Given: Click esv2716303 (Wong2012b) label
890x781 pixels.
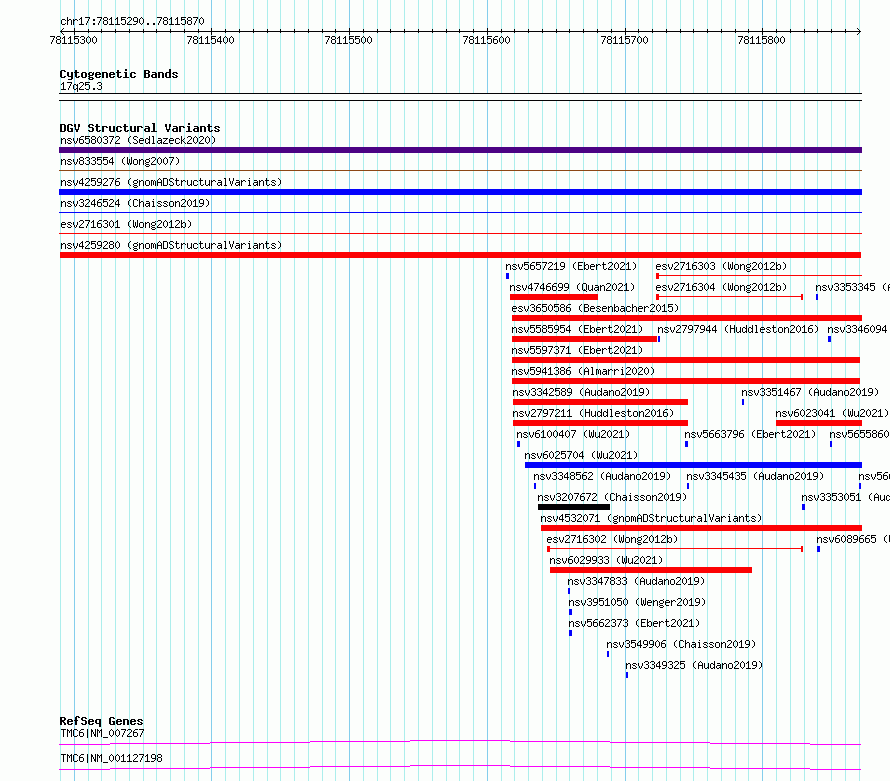Looking at the screenshot, I should [721, 266].
